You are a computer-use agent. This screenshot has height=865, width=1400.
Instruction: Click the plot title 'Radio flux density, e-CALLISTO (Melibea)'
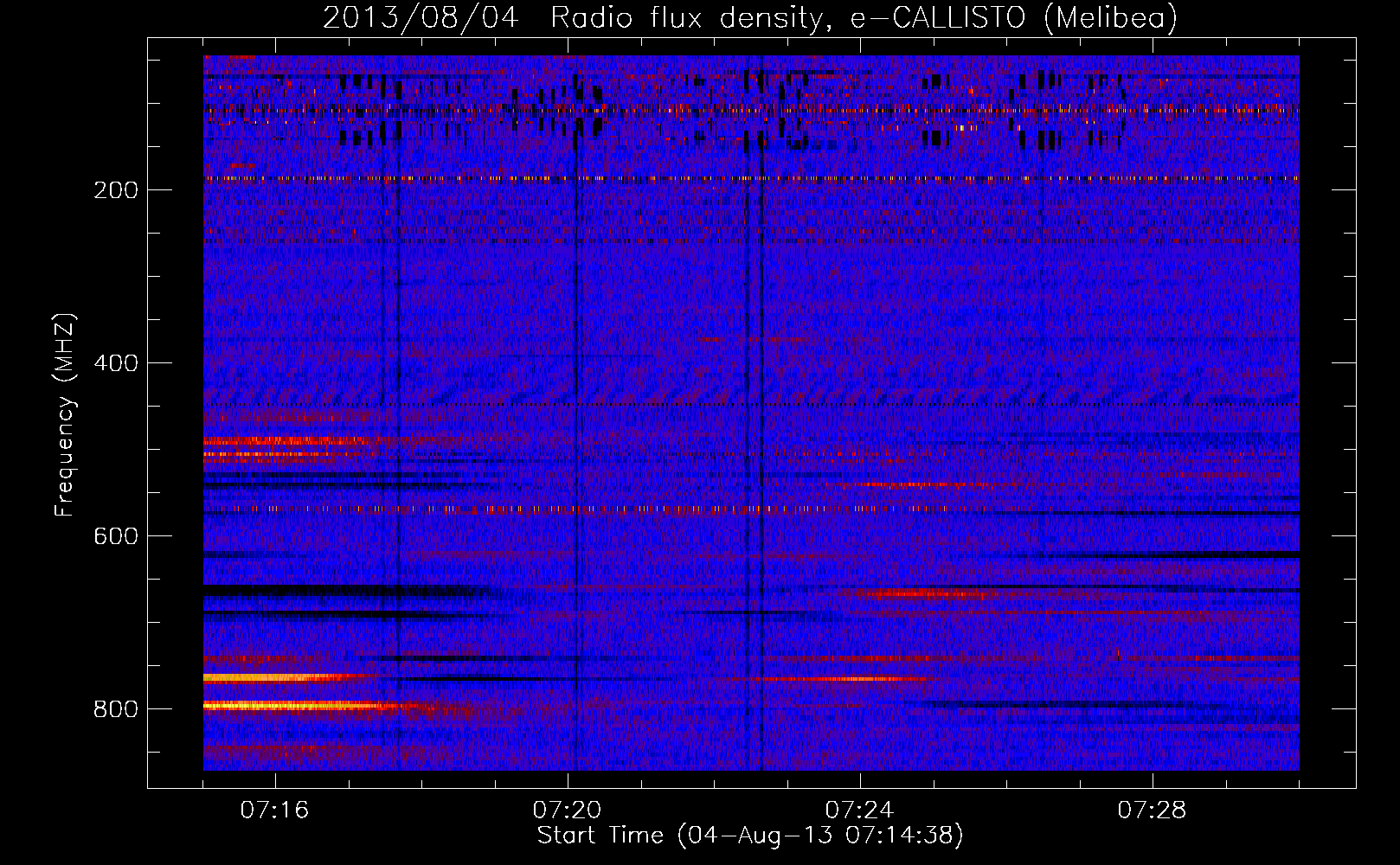[x=864, y=17]
